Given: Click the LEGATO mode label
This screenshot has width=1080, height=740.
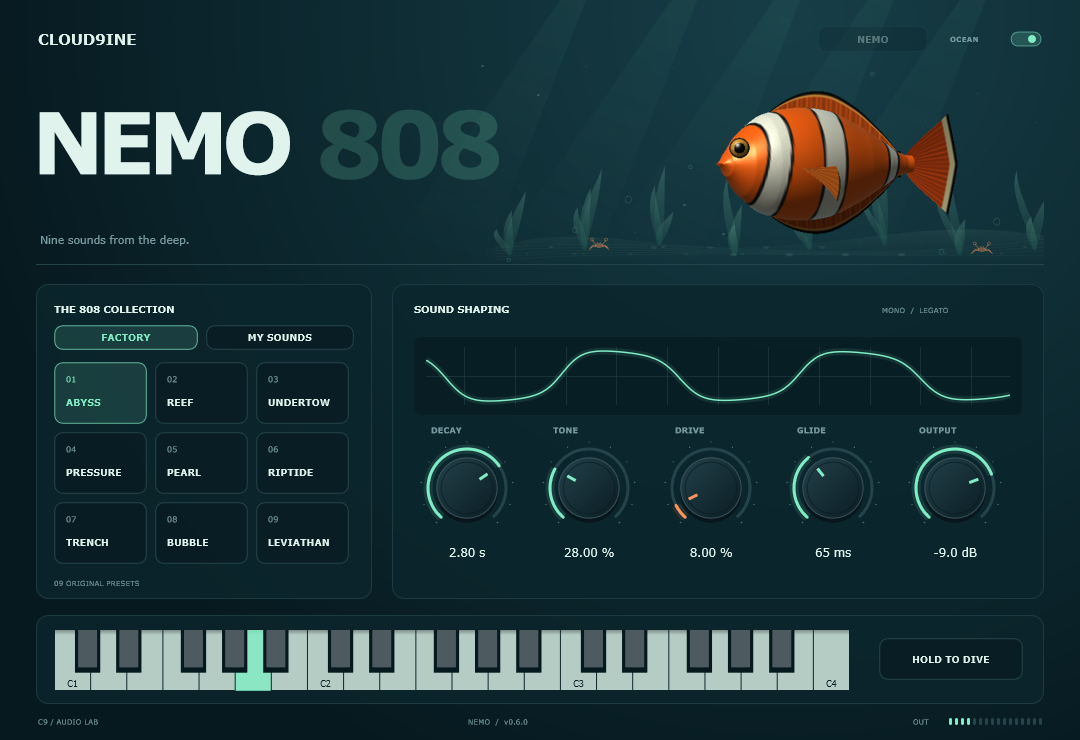Looking at the screenshot, I should [934, 311].
